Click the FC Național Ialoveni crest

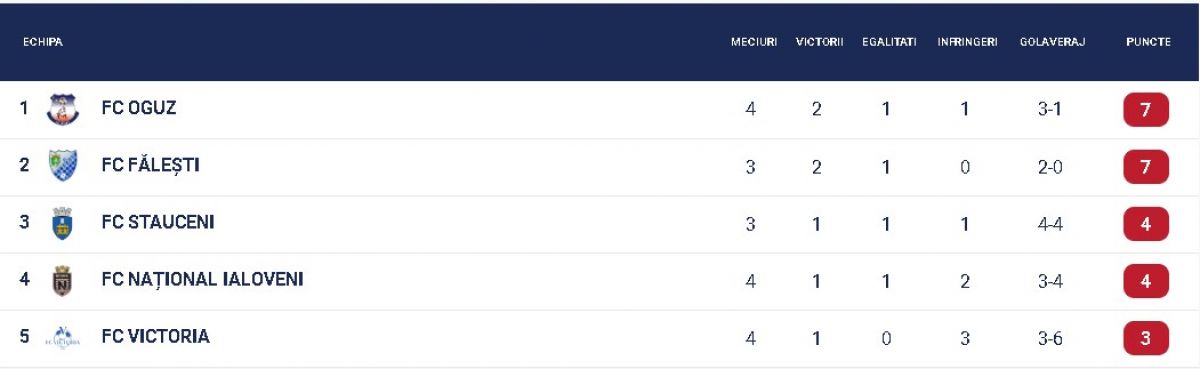click(x=63, y=280)
